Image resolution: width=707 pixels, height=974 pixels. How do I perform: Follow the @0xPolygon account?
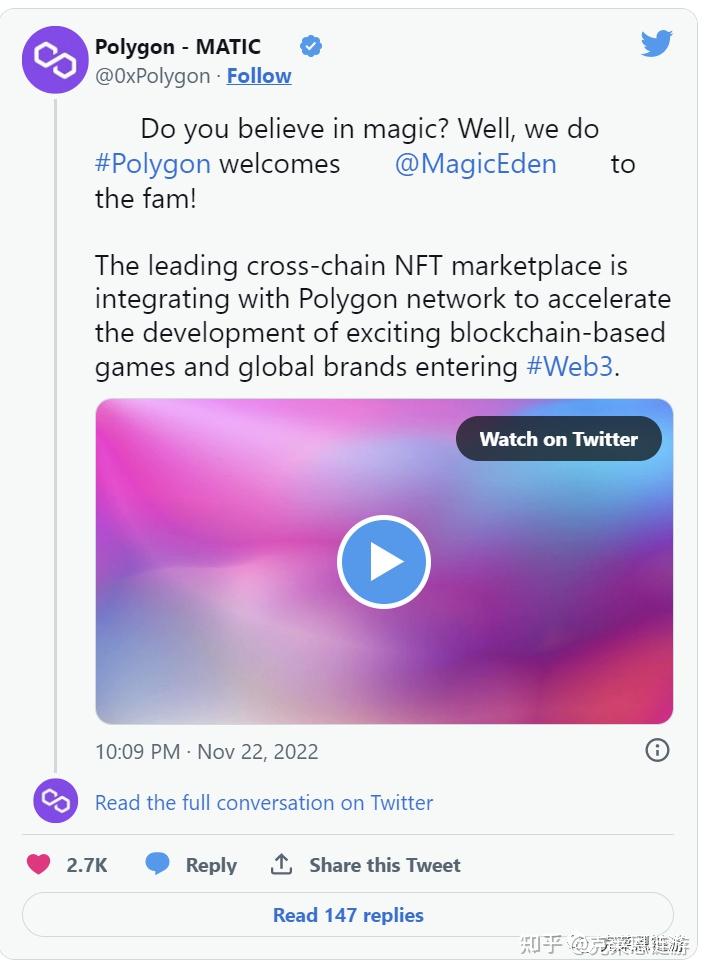coord(259,75)
